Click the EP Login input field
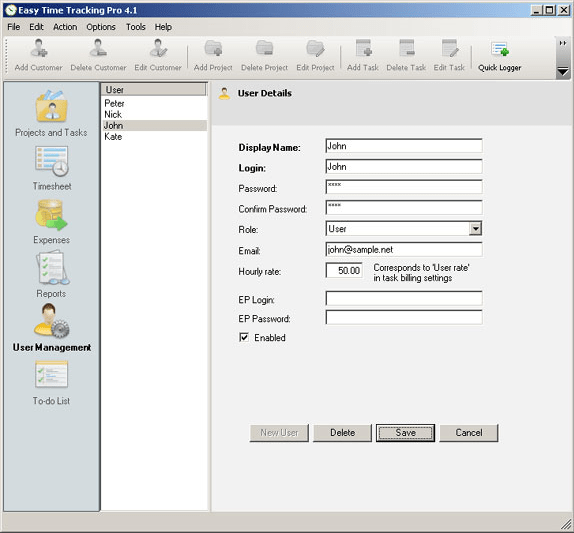 click(x=404, y=298)
